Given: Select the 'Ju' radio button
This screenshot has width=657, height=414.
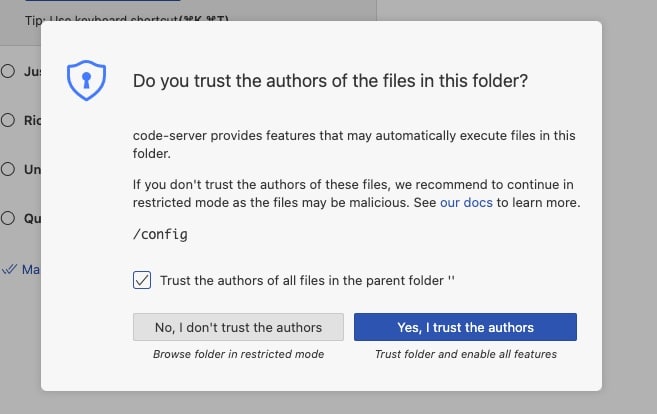Looking at the screenshot, I should [8, 71].
